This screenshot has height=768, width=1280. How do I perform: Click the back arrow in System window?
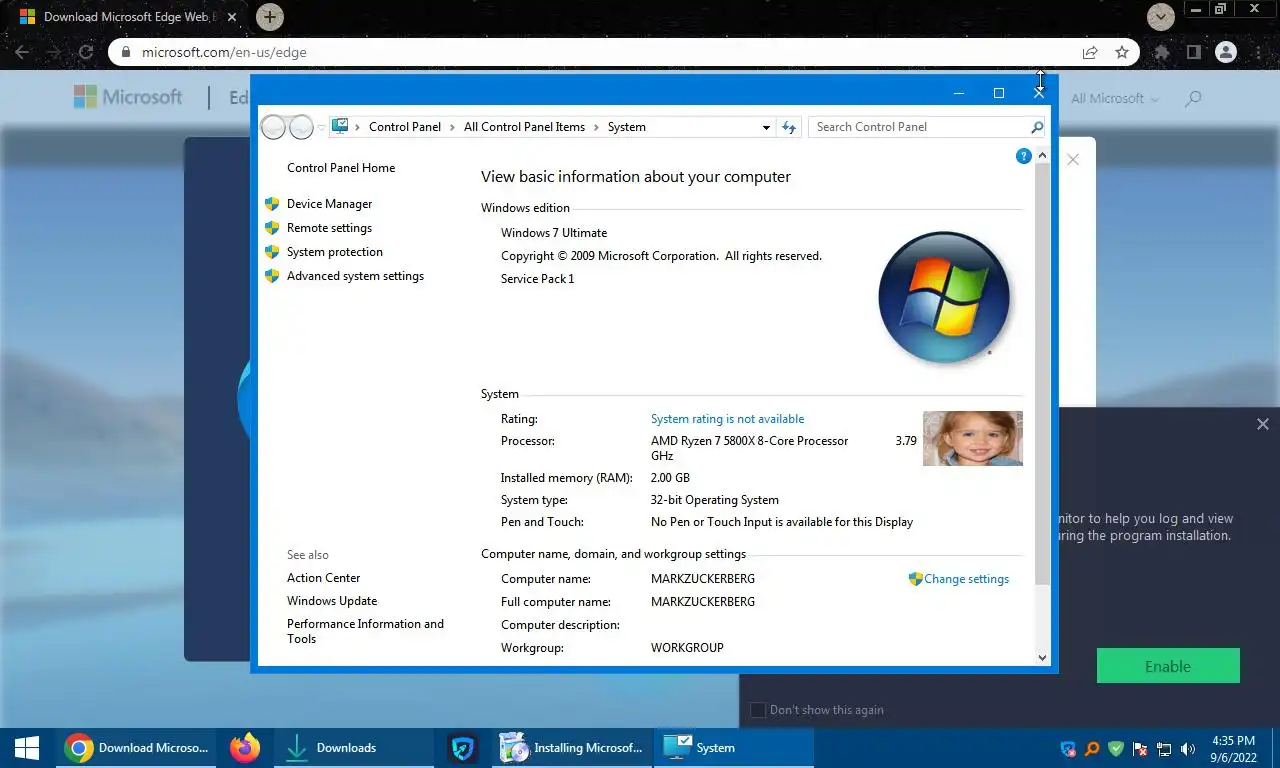tap(273, 127)
